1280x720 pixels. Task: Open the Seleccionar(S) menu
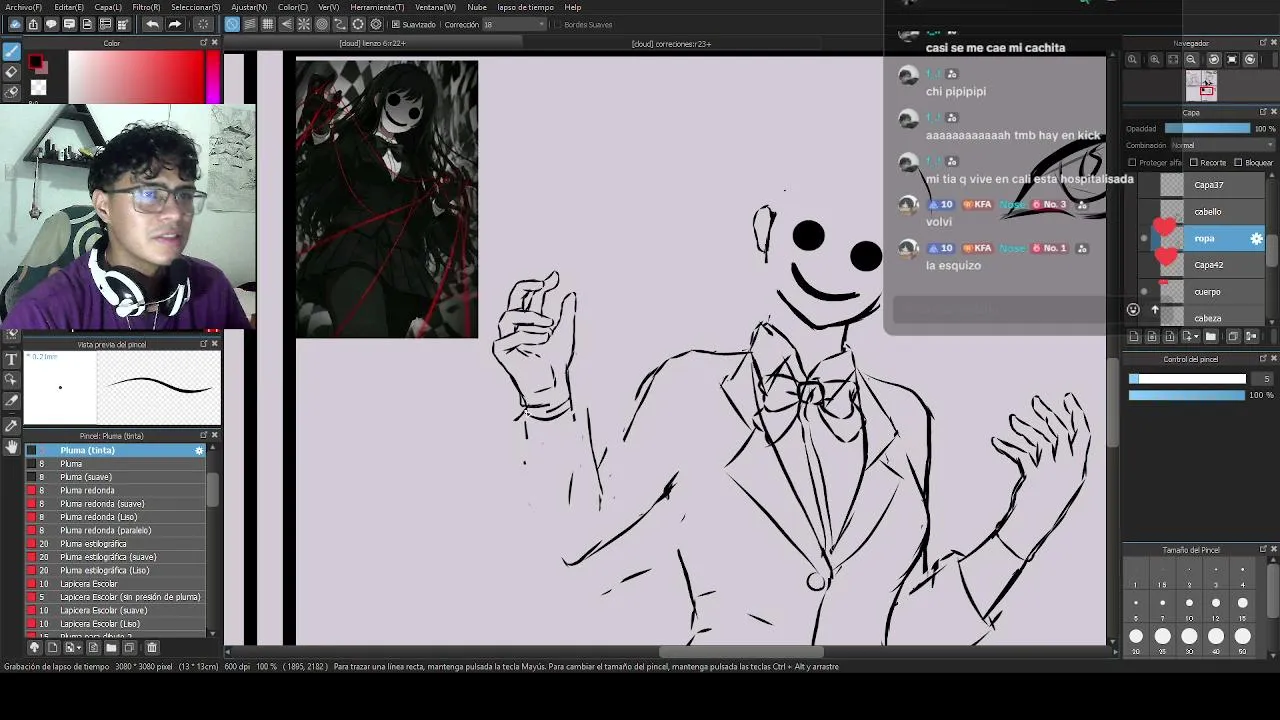tap(195, 7)
